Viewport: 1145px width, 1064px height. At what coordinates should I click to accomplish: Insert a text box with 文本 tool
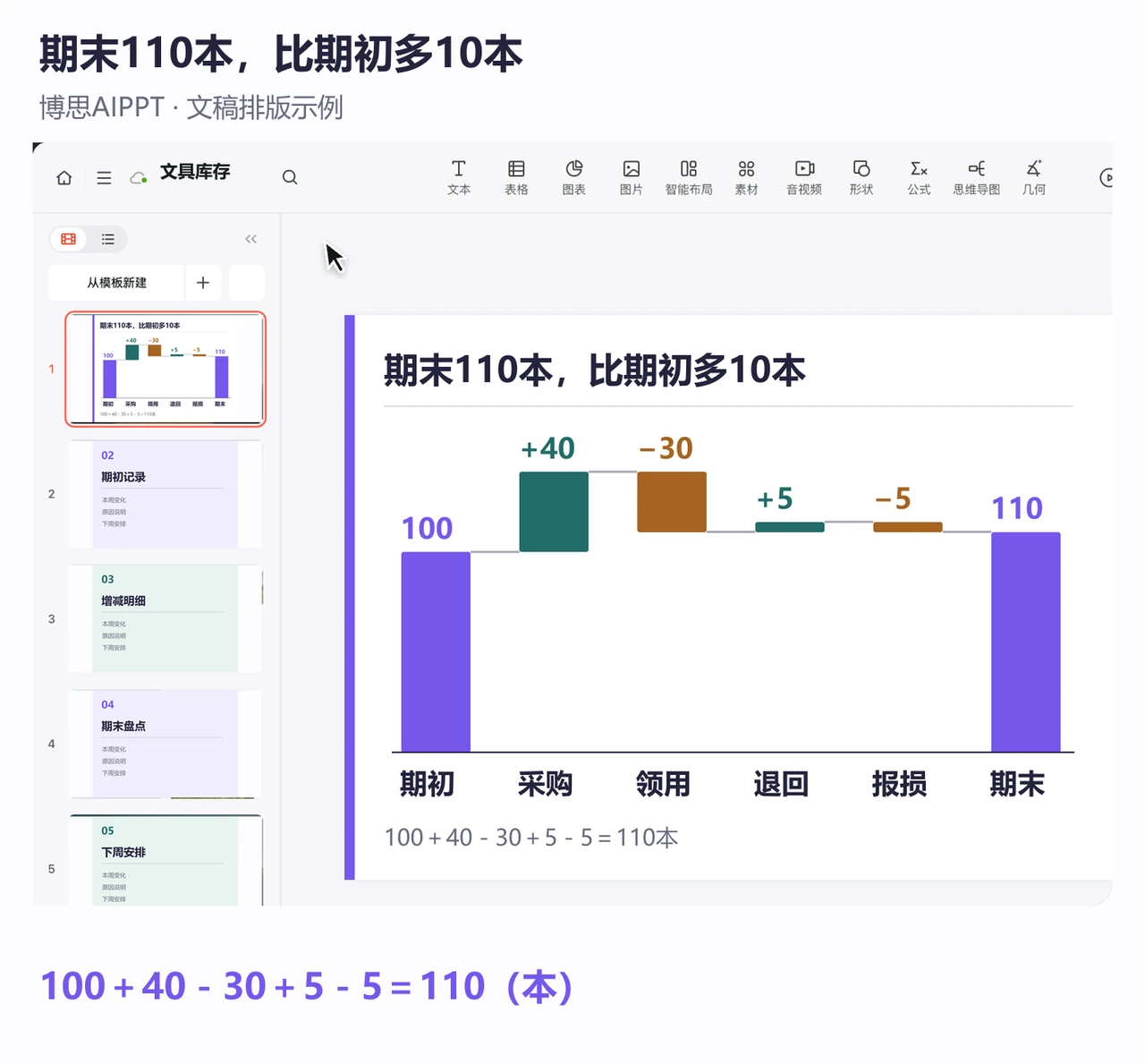click(459, 177)
